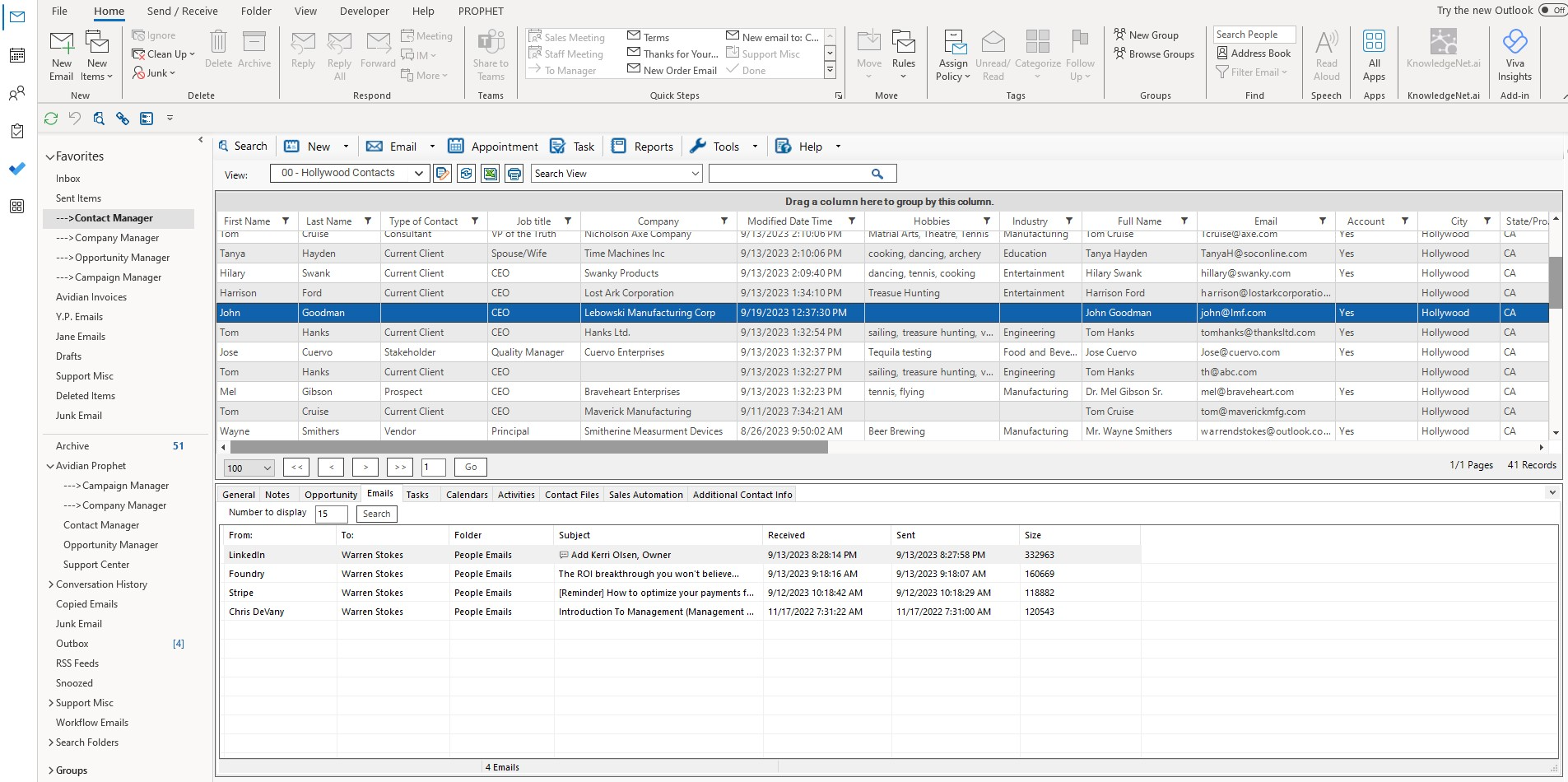Click the refresh view icon next to View

click(x=467, y=174)
